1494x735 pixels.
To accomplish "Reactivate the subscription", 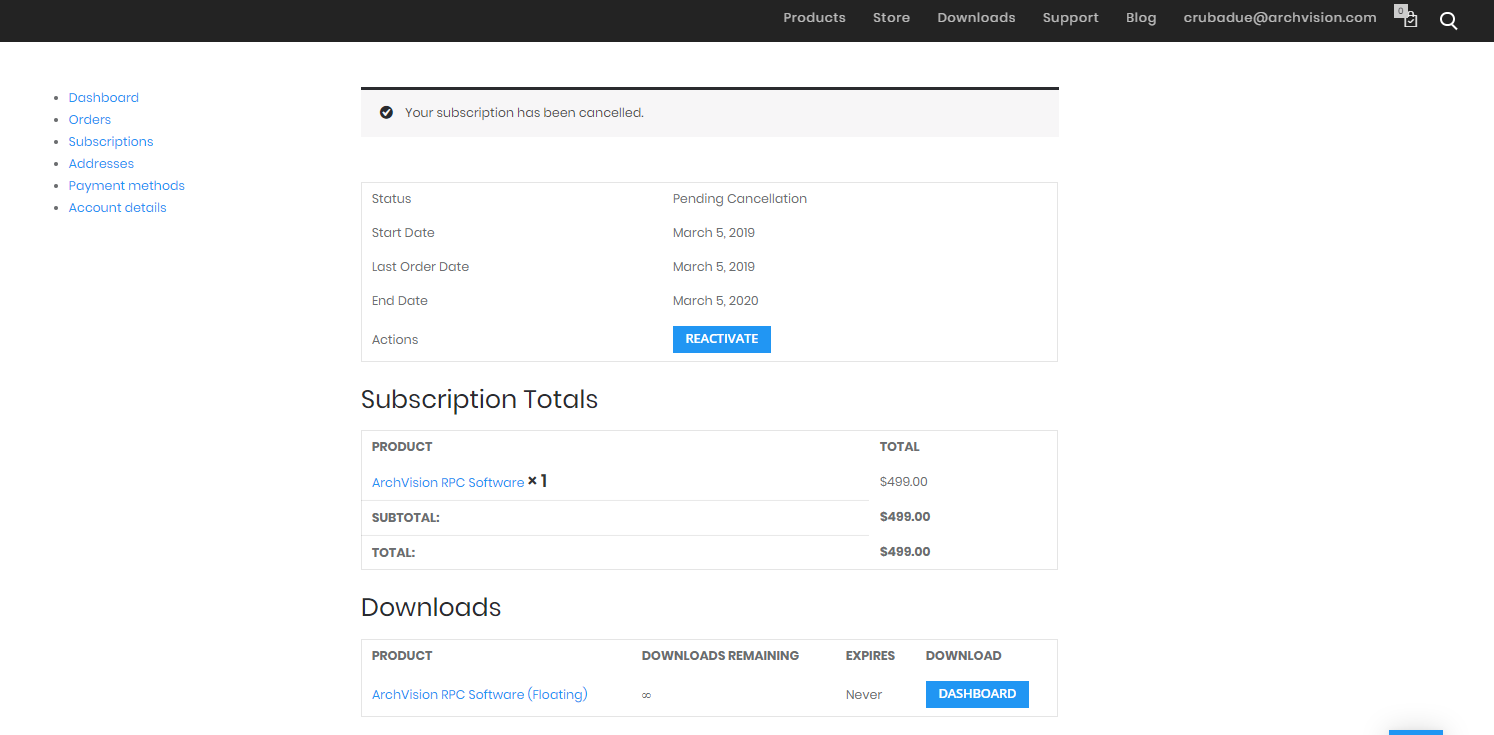I will point(722,339).
